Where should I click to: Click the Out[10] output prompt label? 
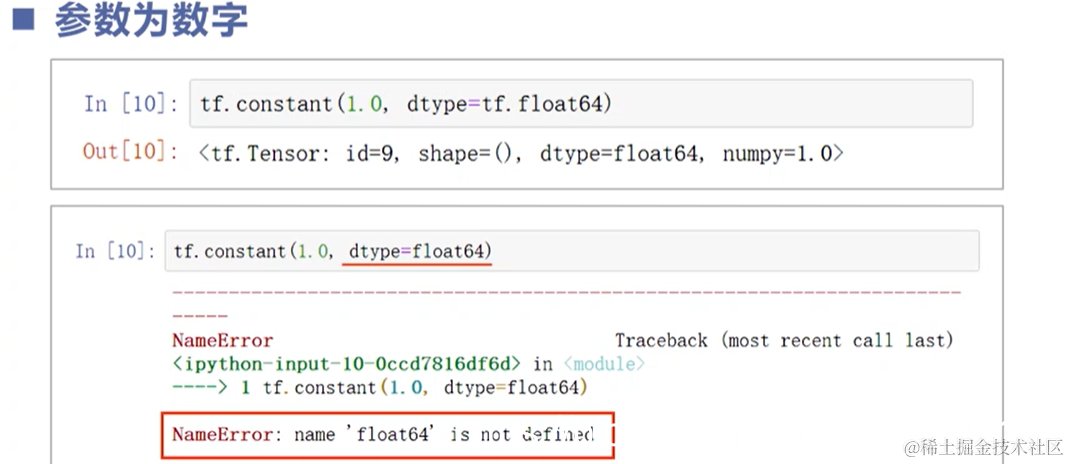tap(130, 151)
